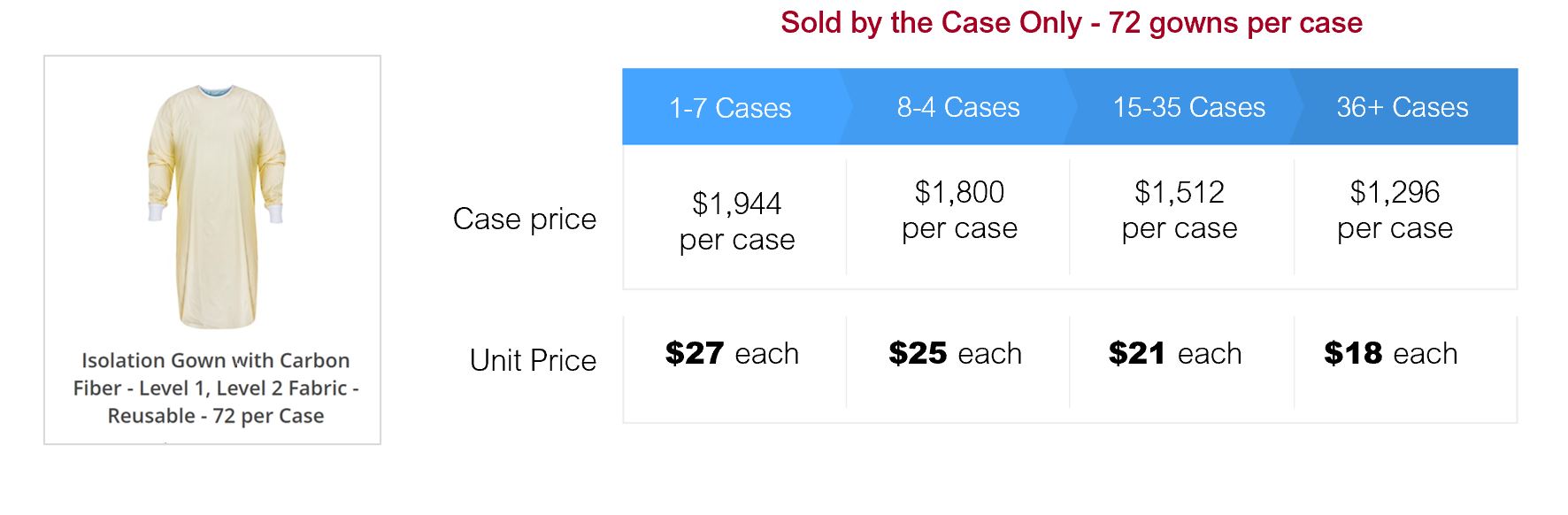Click the $1,944 per case price cell
Viewport: 1568px width, 515px height.
(x=736, y=221)
